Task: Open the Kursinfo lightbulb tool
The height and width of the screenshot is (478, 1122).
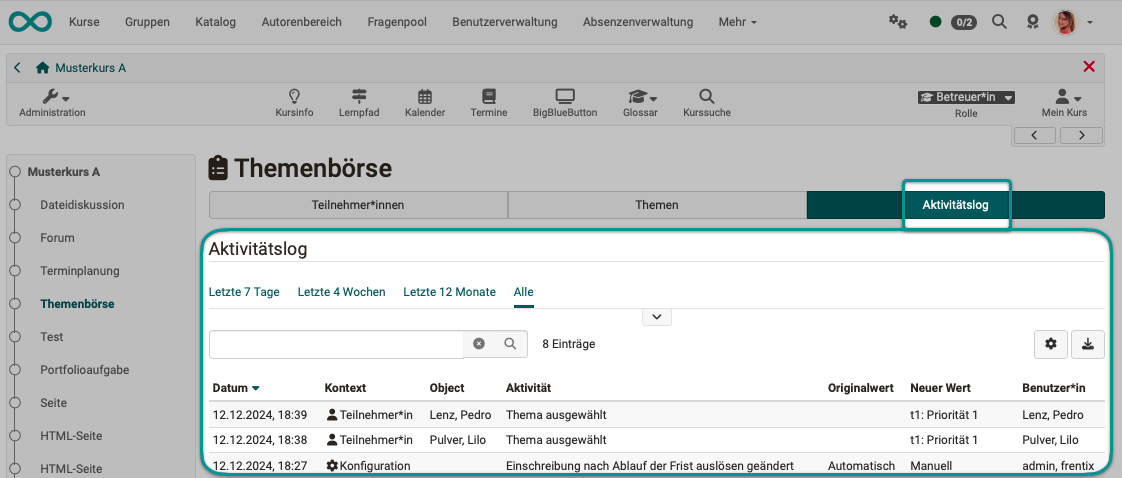Action: click(294, 103)
